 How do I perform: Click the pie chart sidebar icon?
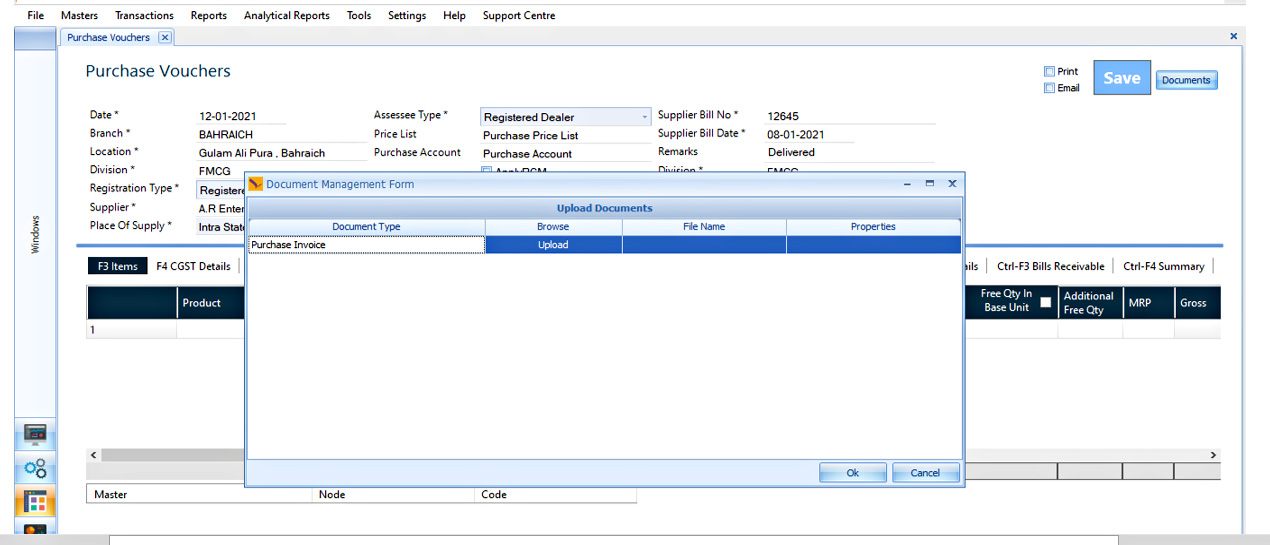pos(35,531)
